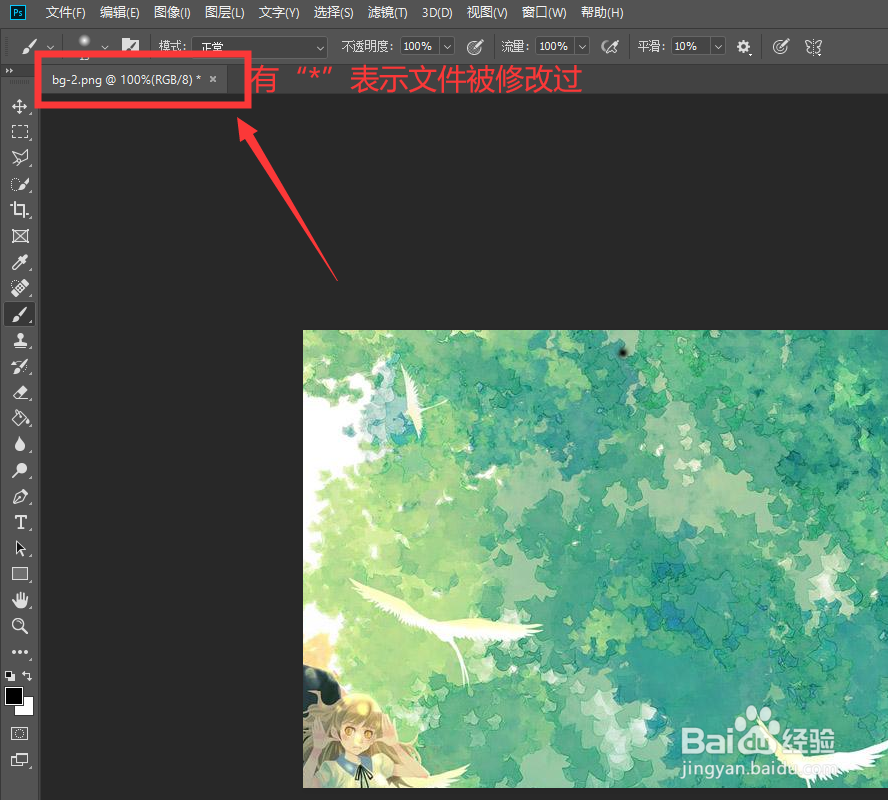
Task: Select the Path Selection tool
Action: point(20,548)
